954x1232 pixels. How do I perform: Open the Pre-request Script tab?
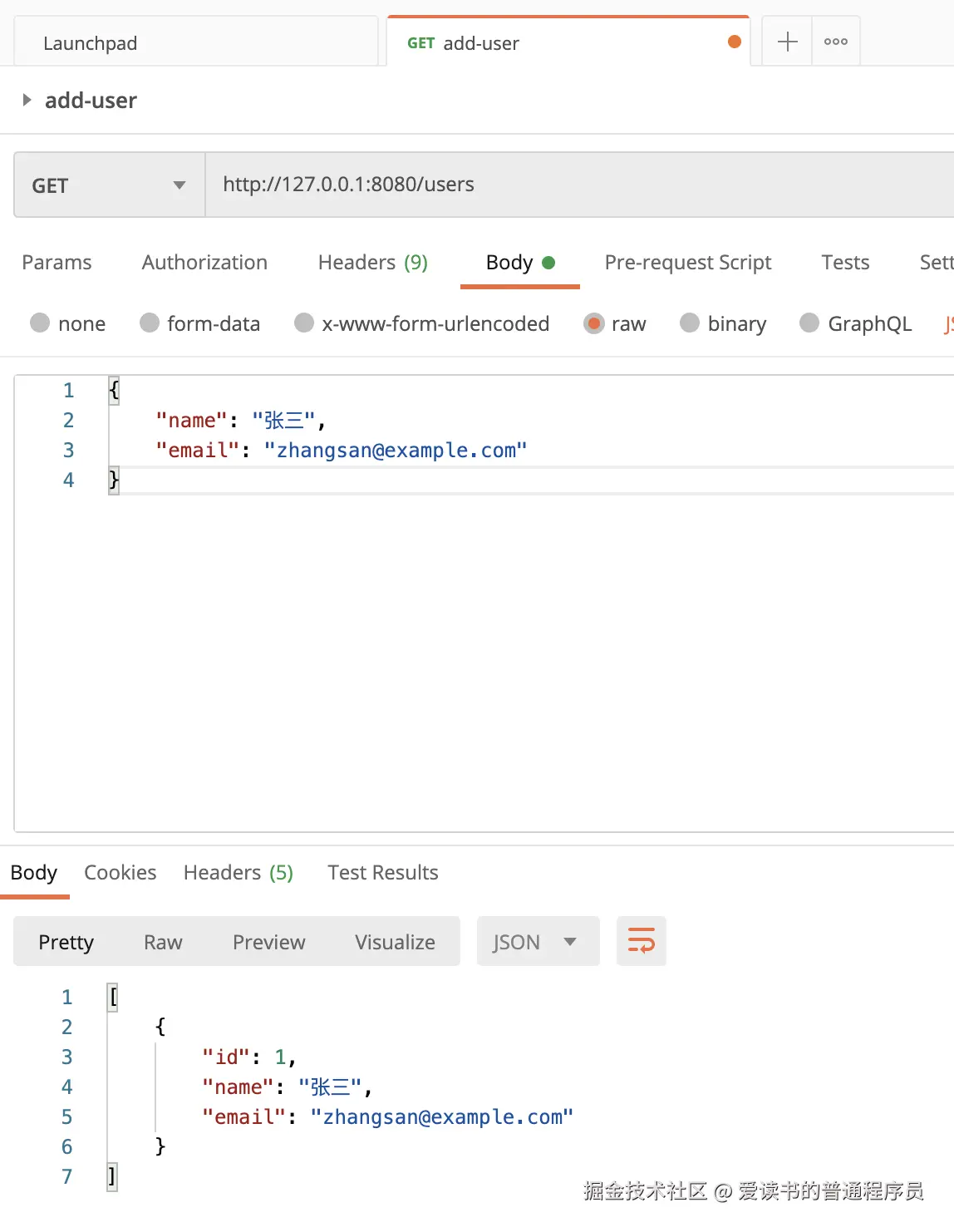click(x=687, y=263)
